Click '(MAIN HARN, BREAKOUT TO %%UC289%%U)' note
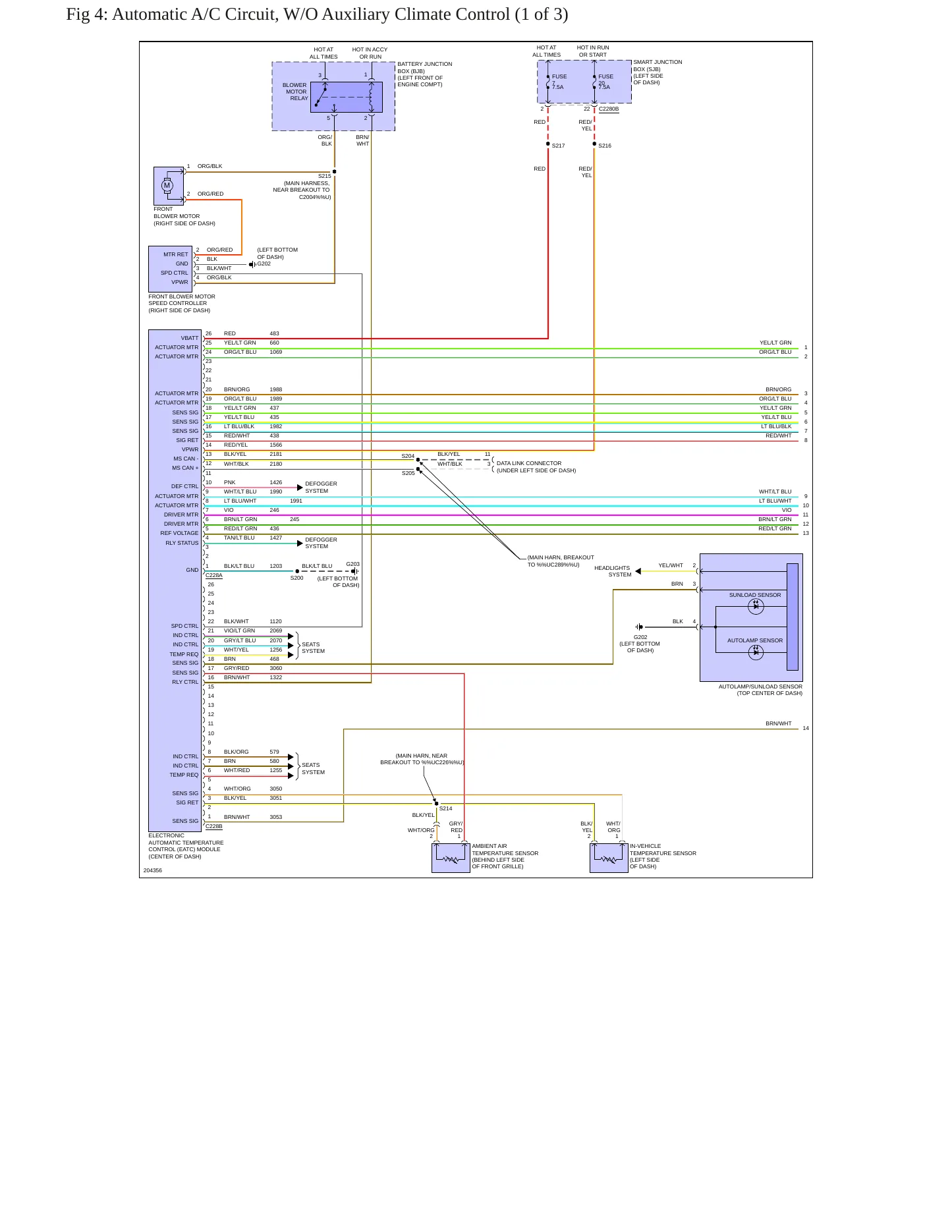This screenshot has height=1232, width=952. 561,561
